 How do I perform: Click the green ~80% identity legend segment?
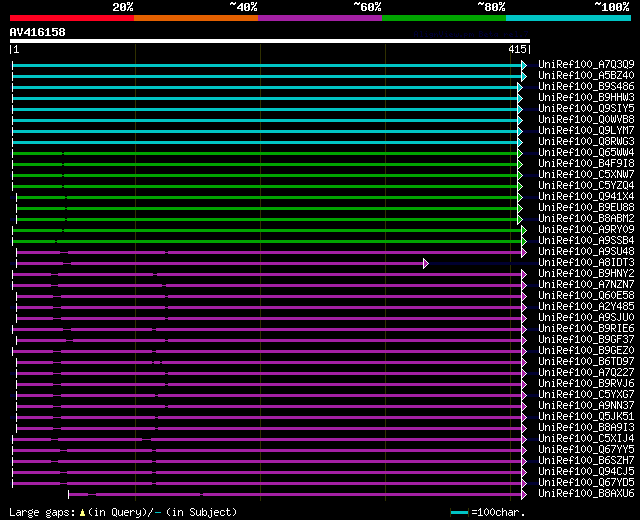[444, 18]
